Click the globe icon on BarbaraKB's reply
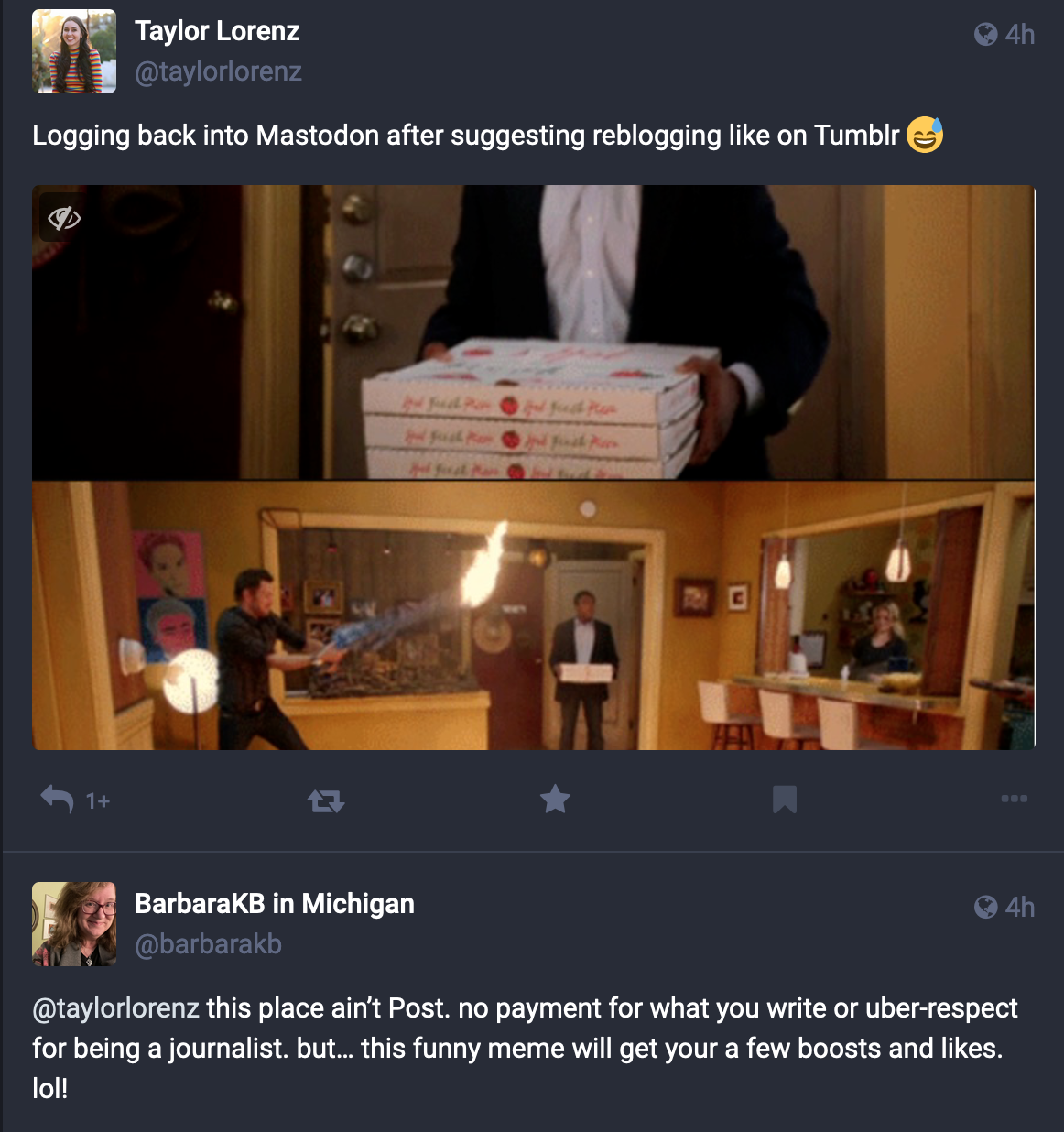Viewport: 1064px width, 1132px height. pos(986,908)
